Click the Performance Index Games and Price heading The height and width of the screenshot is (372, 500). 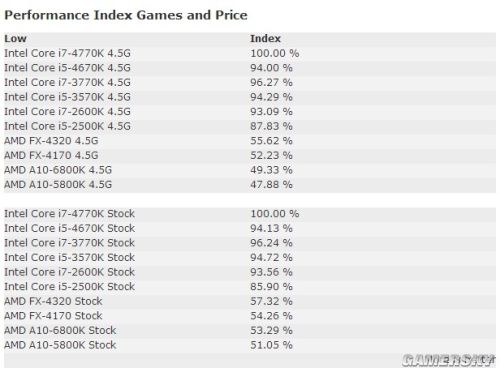pyautogui.click(x=126, y=15)
